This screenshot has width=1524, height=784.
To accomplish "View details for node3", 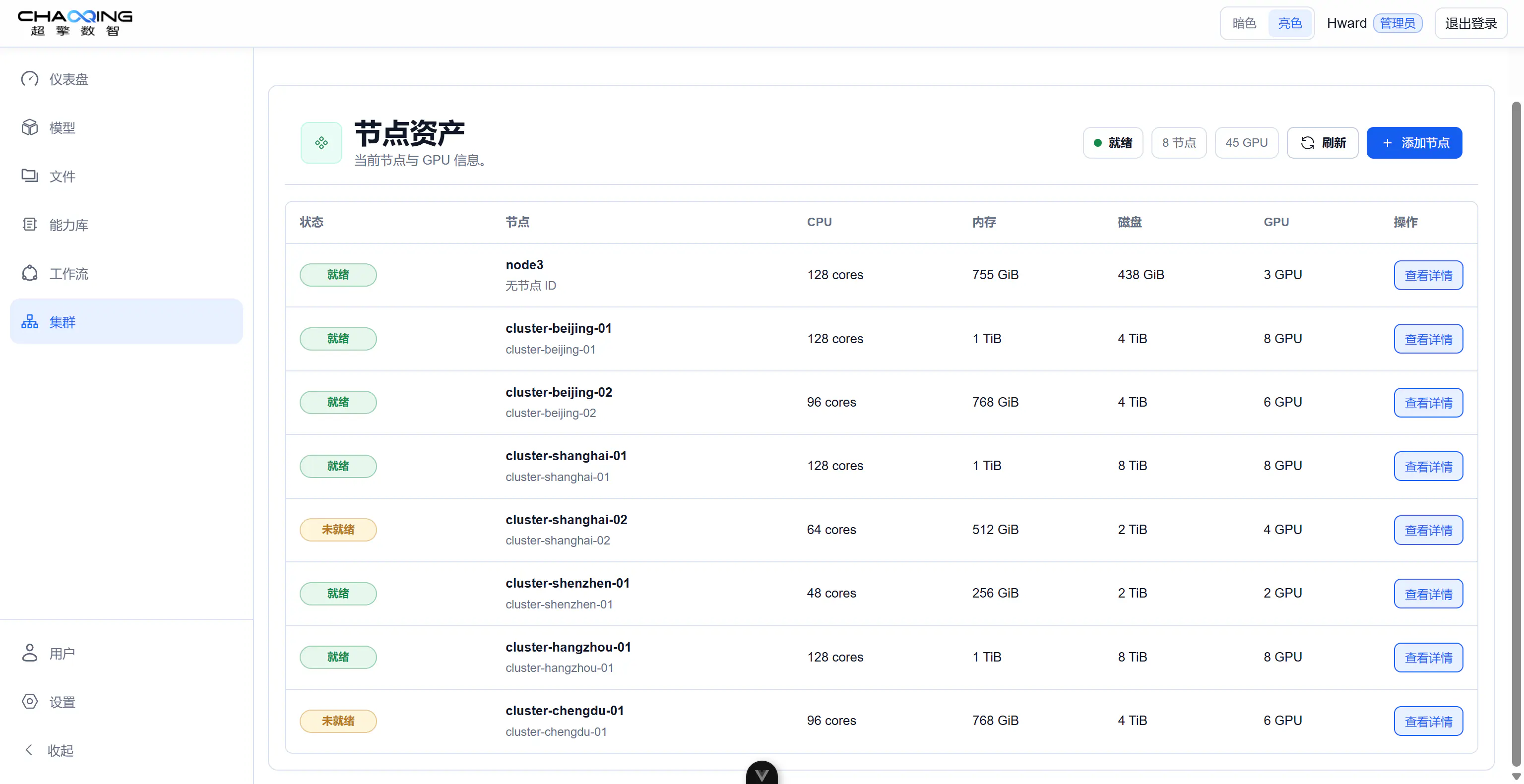I will [x=1428, y=275].
